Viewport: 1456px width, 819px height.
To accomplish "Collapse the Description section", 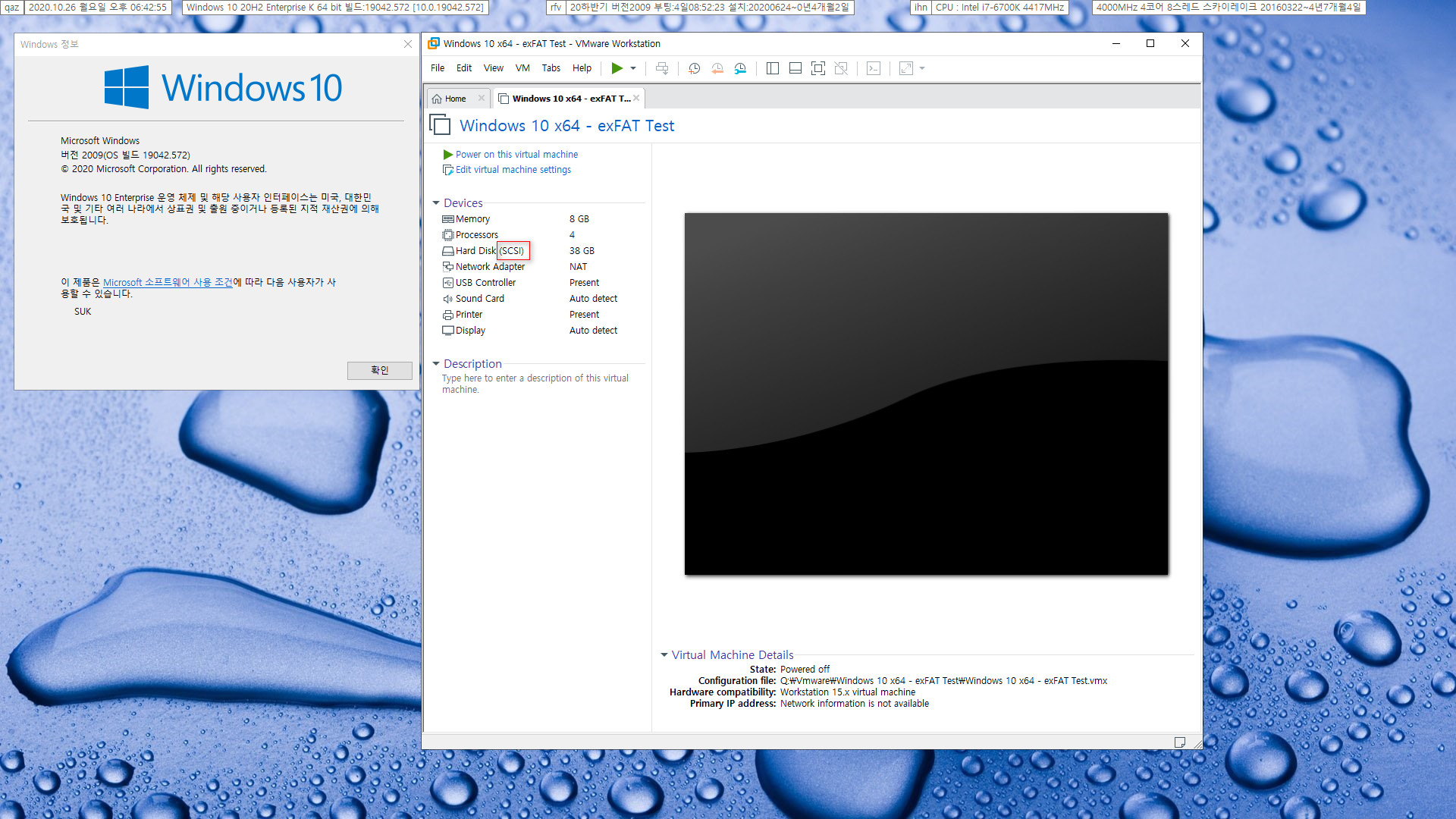I will [x=436, y=364].
